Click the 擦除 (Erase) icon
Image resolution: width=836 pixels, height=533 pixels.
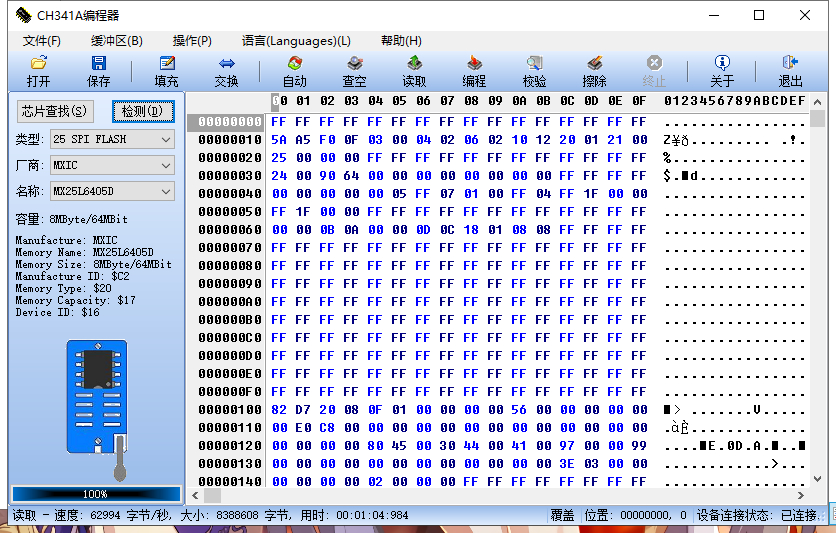tap(594, 63)
